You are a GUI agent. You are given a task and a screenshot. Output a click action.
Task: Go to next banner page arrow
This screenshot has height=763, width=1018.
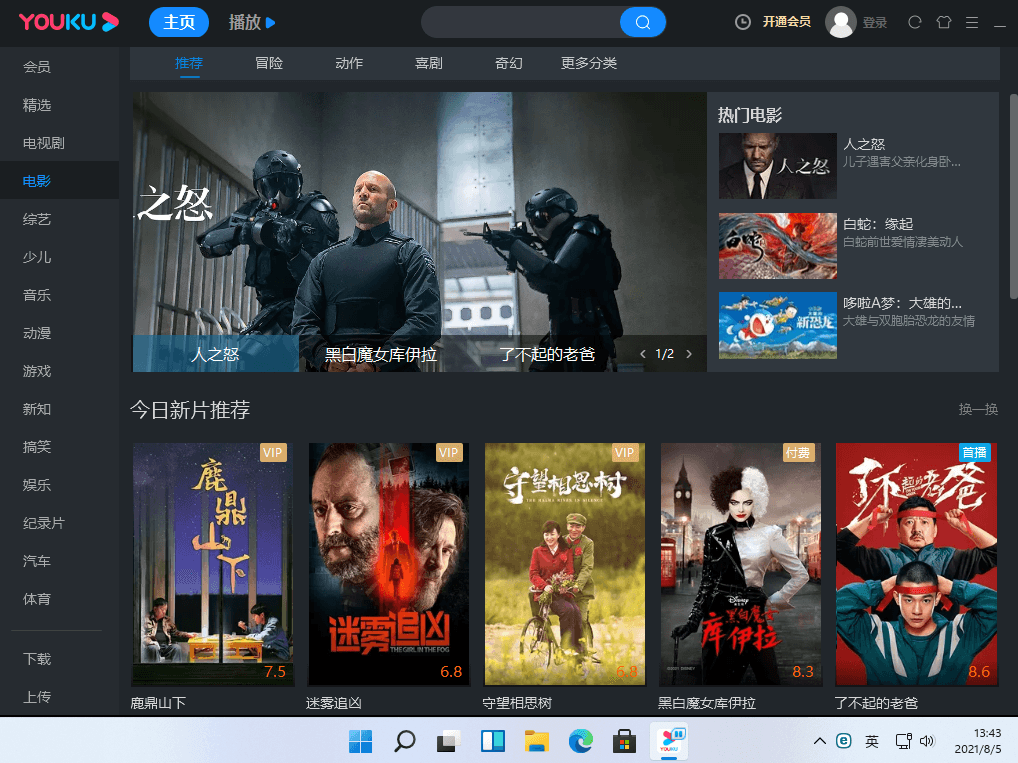pyautogui.click(x=689, y=354)
